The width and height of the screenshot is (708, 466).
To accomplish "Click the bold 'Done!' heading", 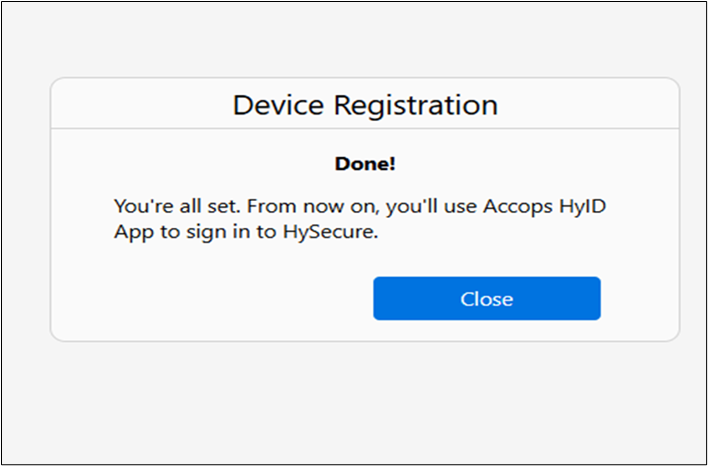I will (365, 162).
